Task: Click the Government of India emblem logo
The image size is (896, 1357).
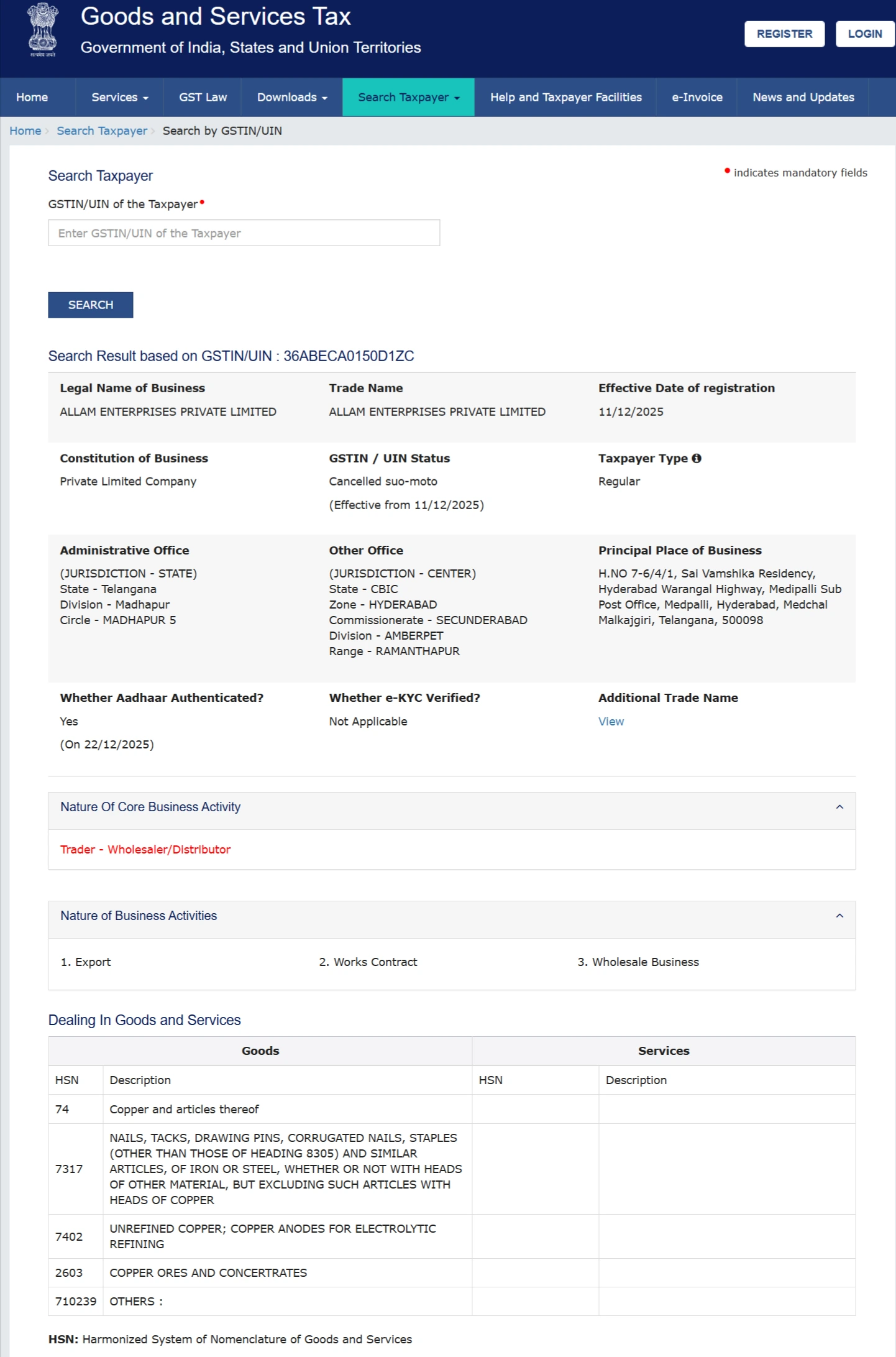Action: click(x=43, y=30)
